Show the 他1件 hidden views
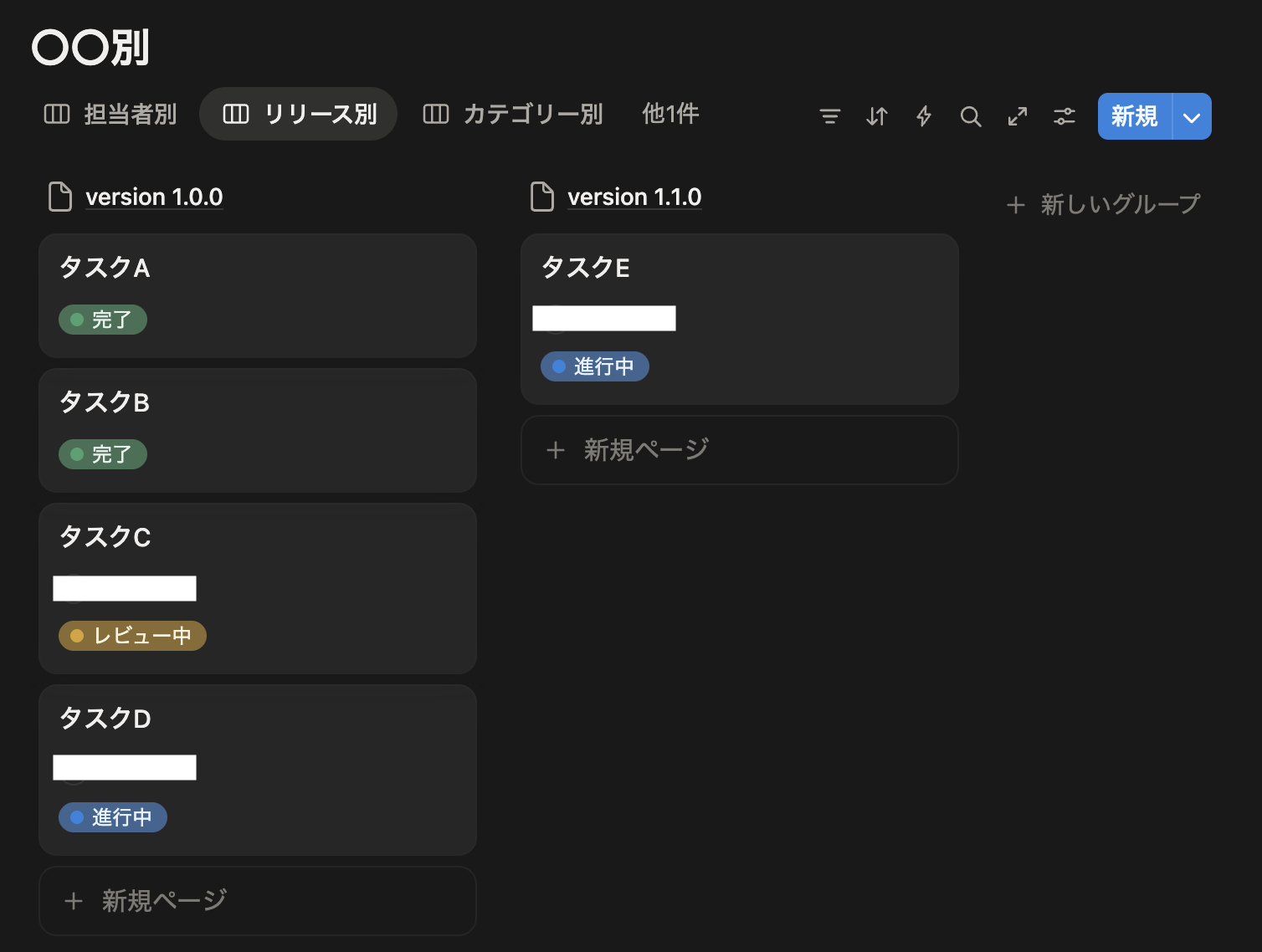The height and width of the screenshot is (952, 1262). [670, 114]
